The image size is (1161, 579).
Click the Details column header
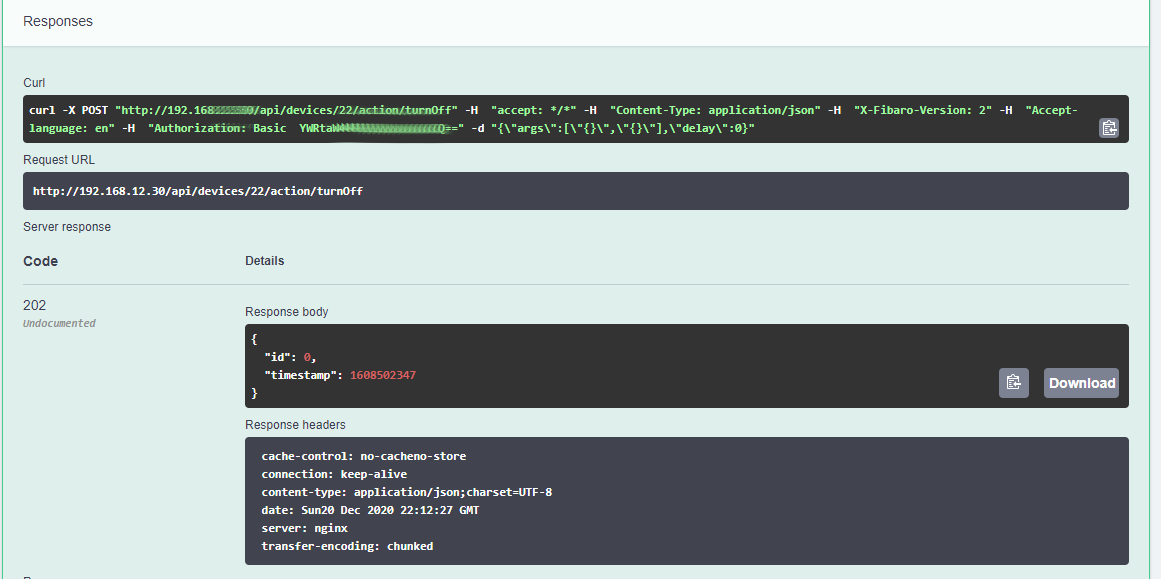[264, 261]
